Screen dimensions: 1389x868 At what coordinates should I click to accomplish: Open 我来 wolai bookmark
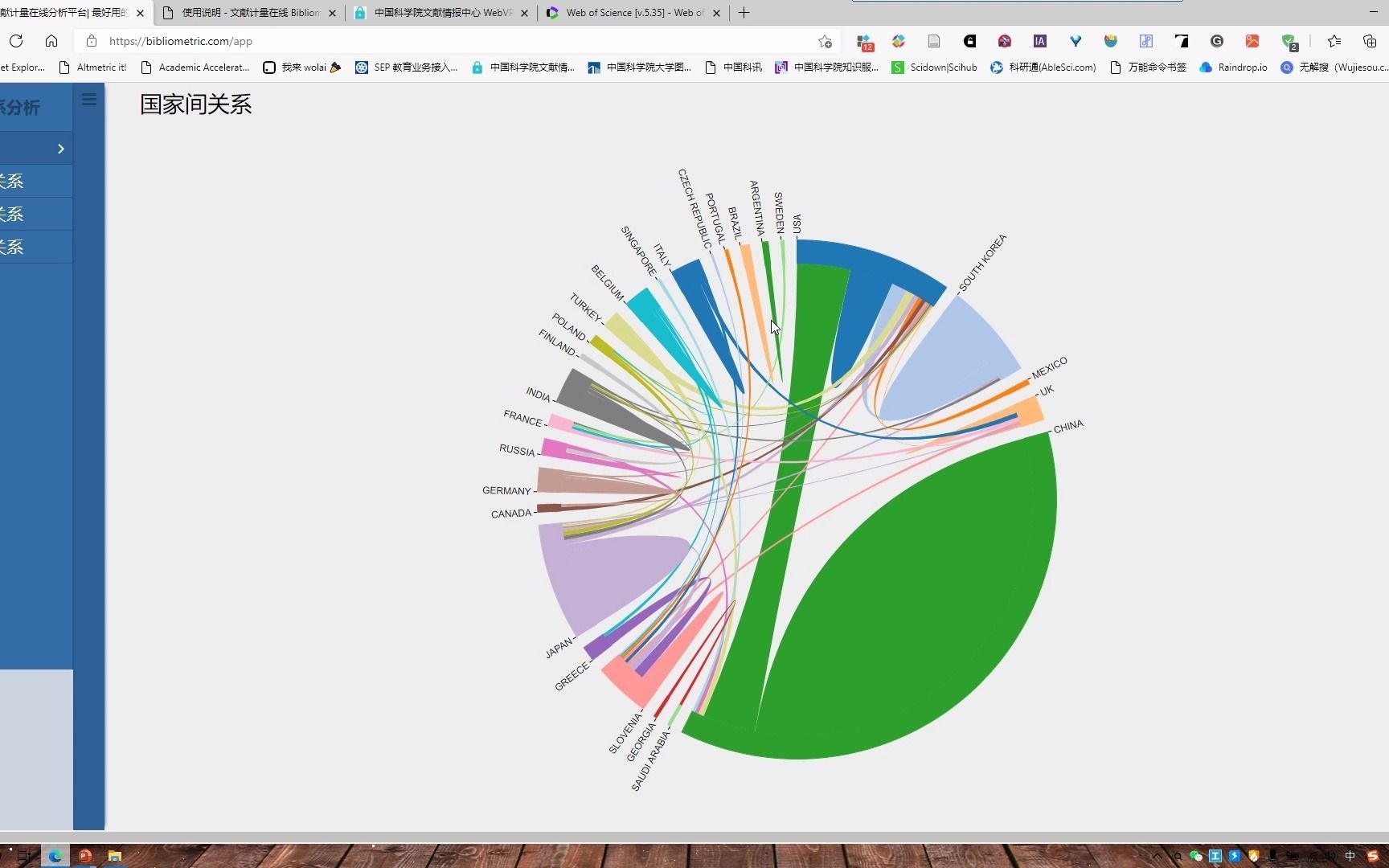pyautogui.click(x=302, y=68)
